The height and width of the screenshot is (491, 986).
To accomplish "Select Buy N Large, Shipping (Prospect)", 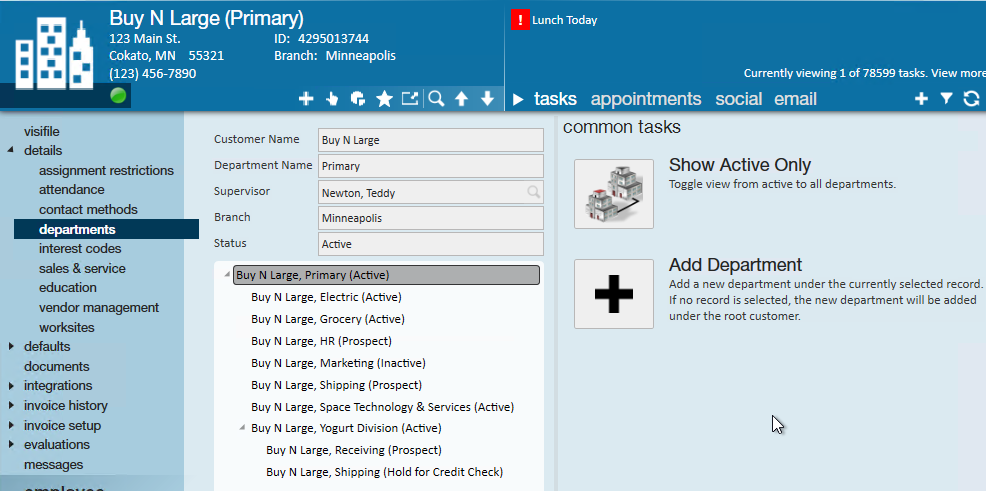I will coord(336,385).
